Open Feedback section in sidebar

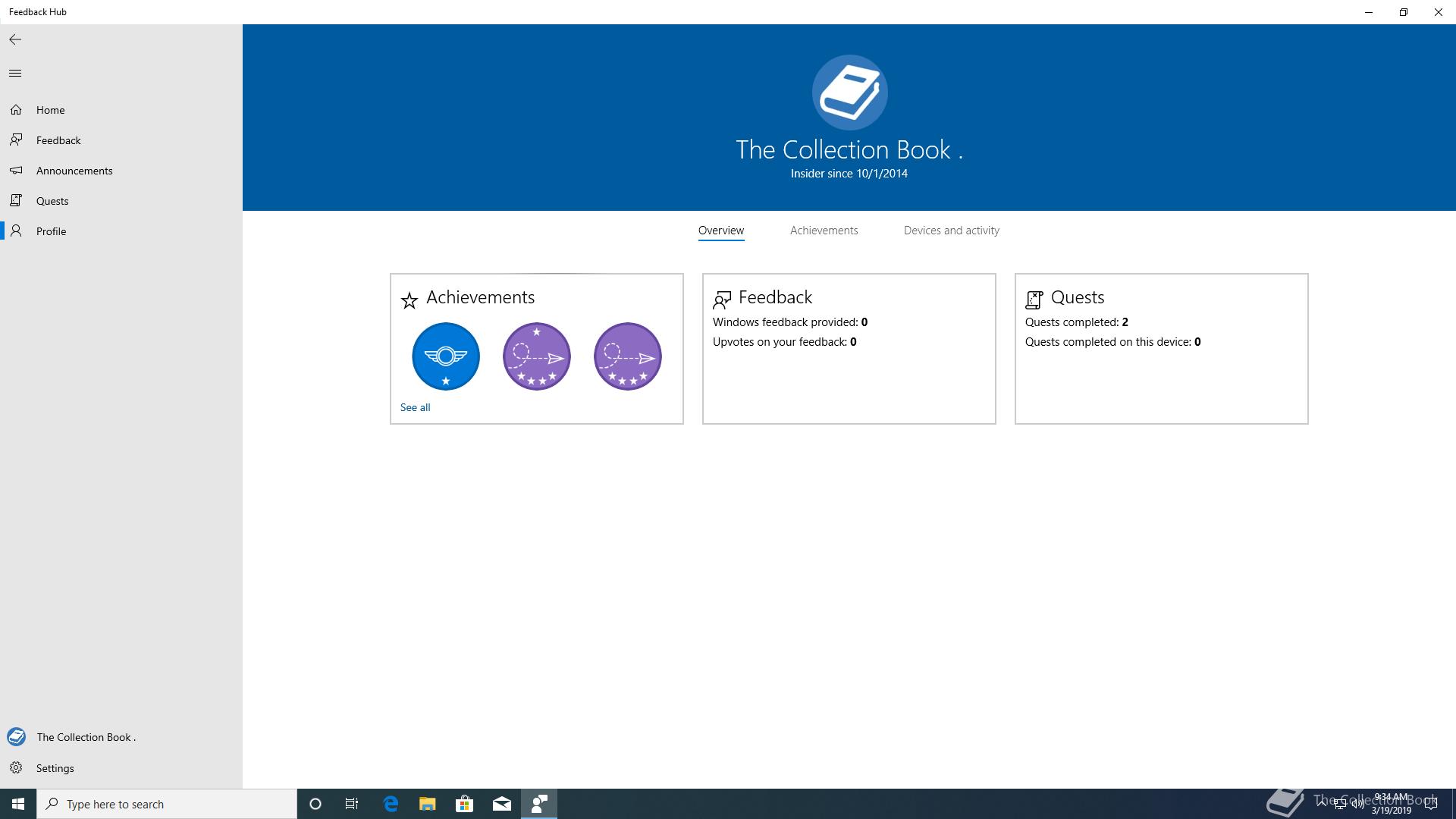(58, 140)
